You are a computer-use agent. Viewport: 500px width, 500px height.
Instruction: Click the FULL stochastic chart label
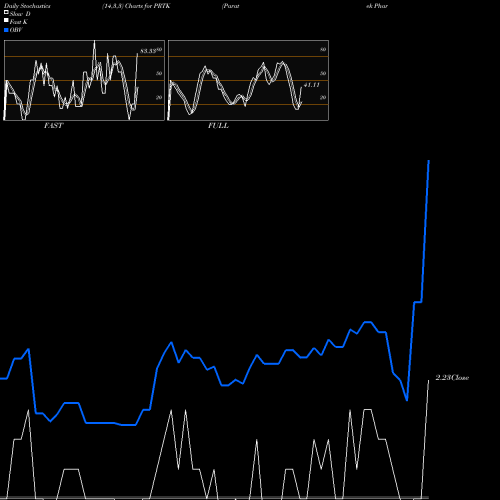coord(218,126)
